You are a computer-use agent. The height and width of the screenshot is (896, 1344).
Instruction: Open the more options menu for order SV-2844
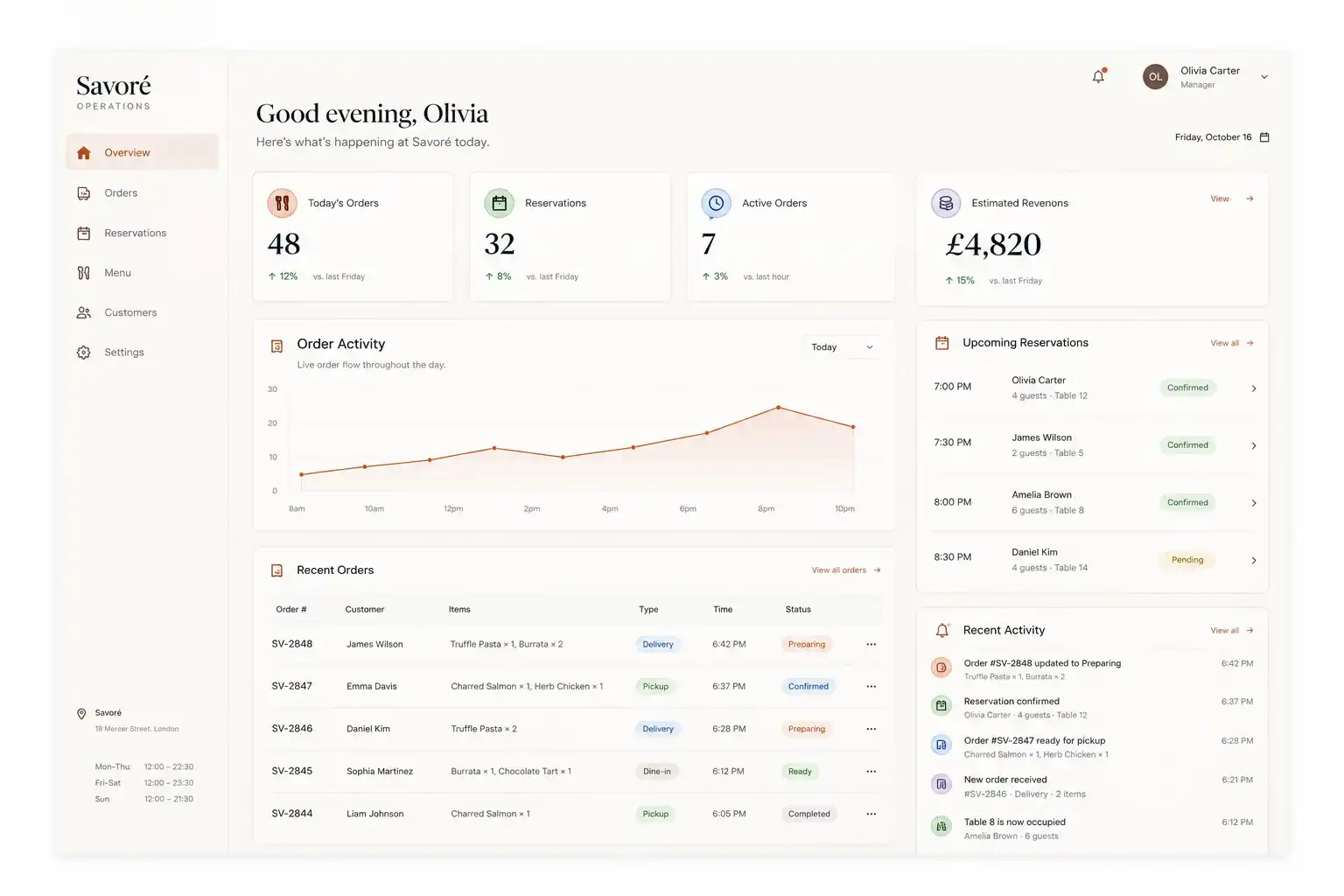[871, 814]
